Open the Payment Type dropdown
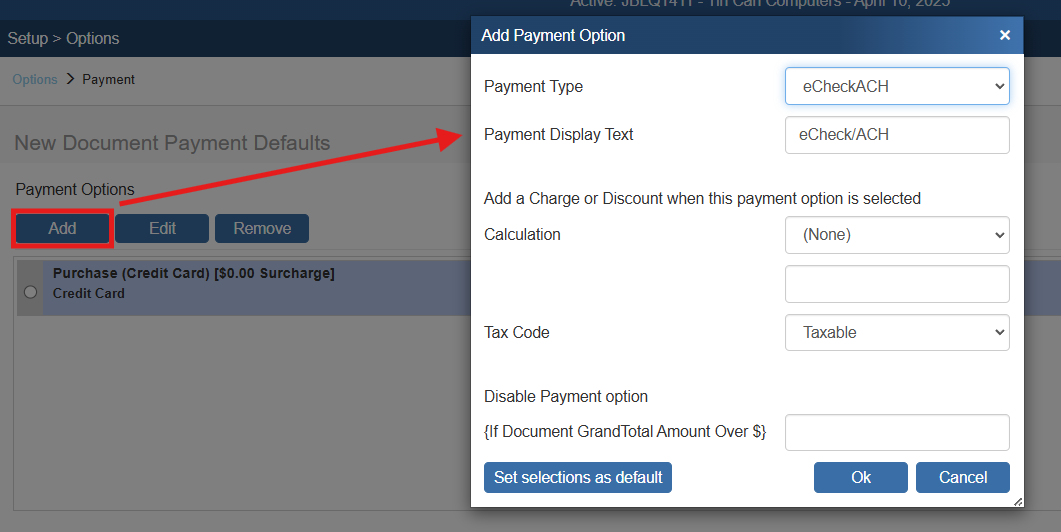Screen dimensions: 1061x532 897,86
